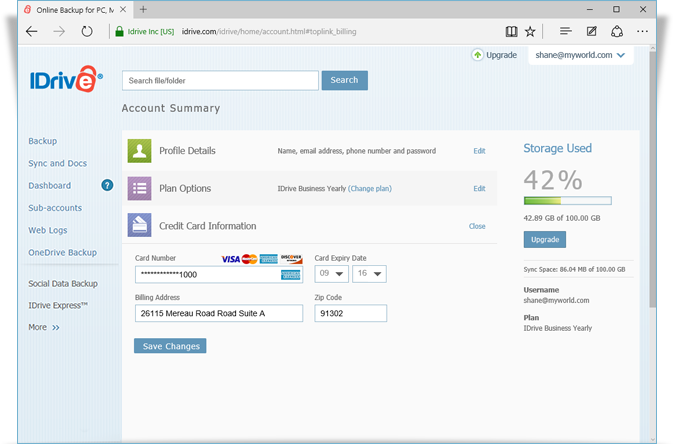Click the top Upgrade link
The image size is (674, 444).
tap(501, 55)
